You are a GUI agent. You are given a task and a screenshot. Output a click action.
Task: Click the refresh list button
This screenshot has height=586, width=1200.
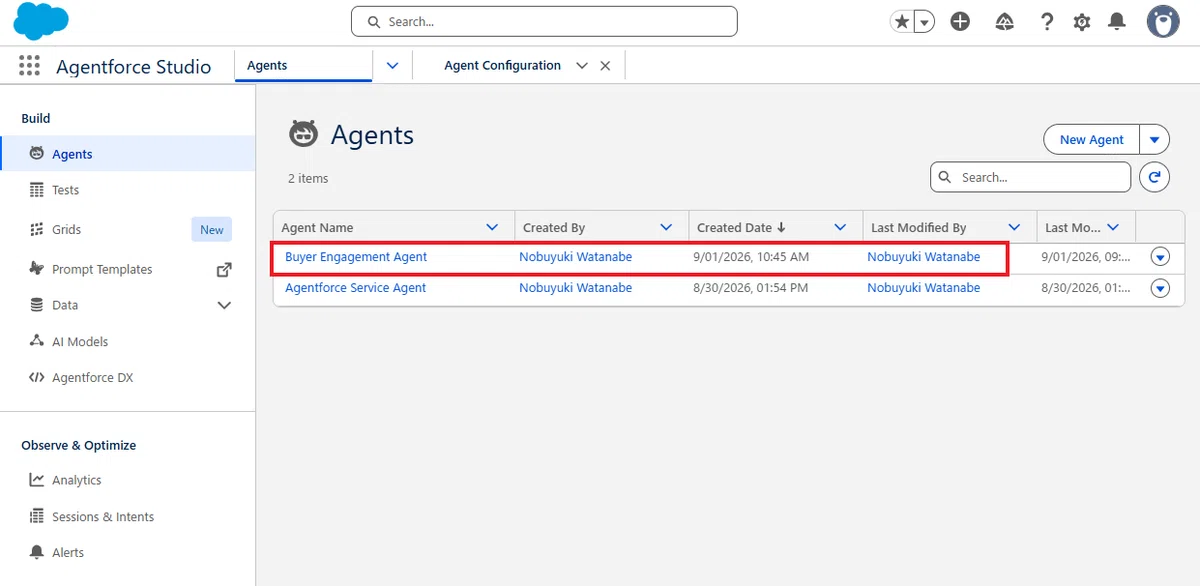pos(1154,177)
